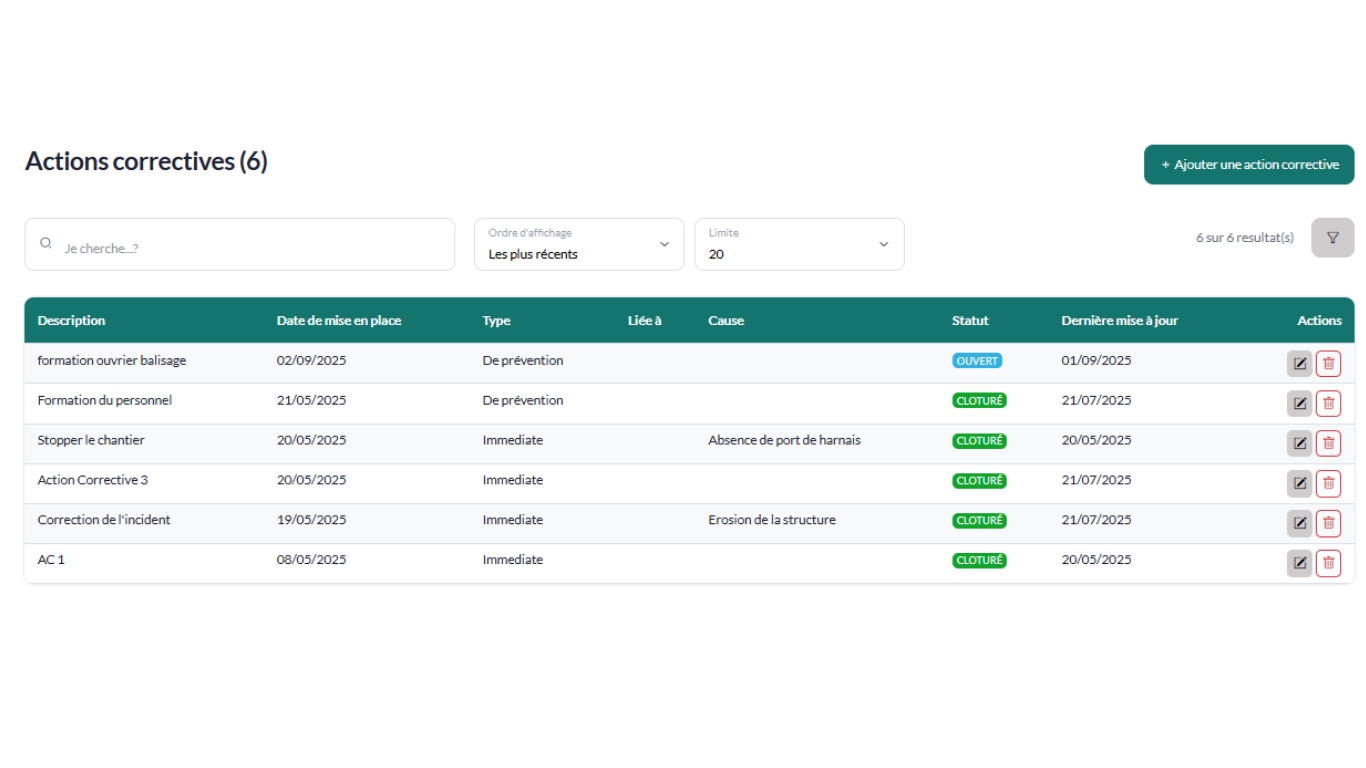Delete the 'formation ouvrier balisage' action
1366x768 pixels.
pos(1328,364)
